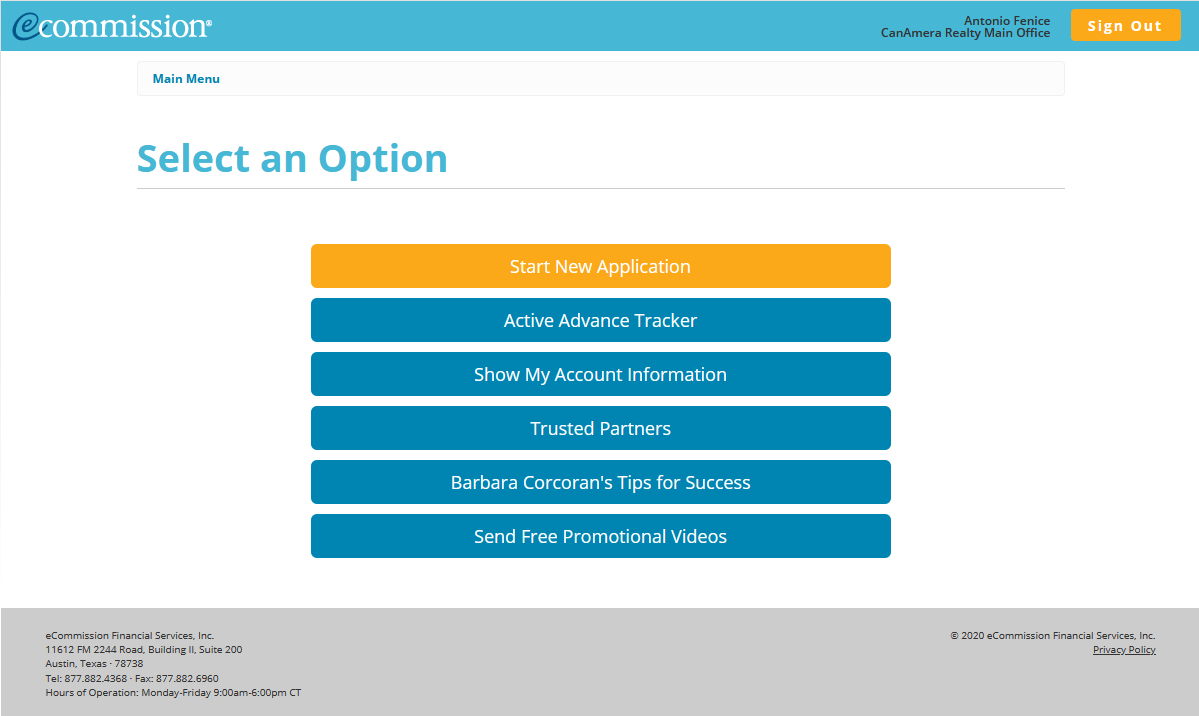This screenshot has width=1199, height=716.
Task: Select the CanAmera Realty Main Office label
Action: 965,32
